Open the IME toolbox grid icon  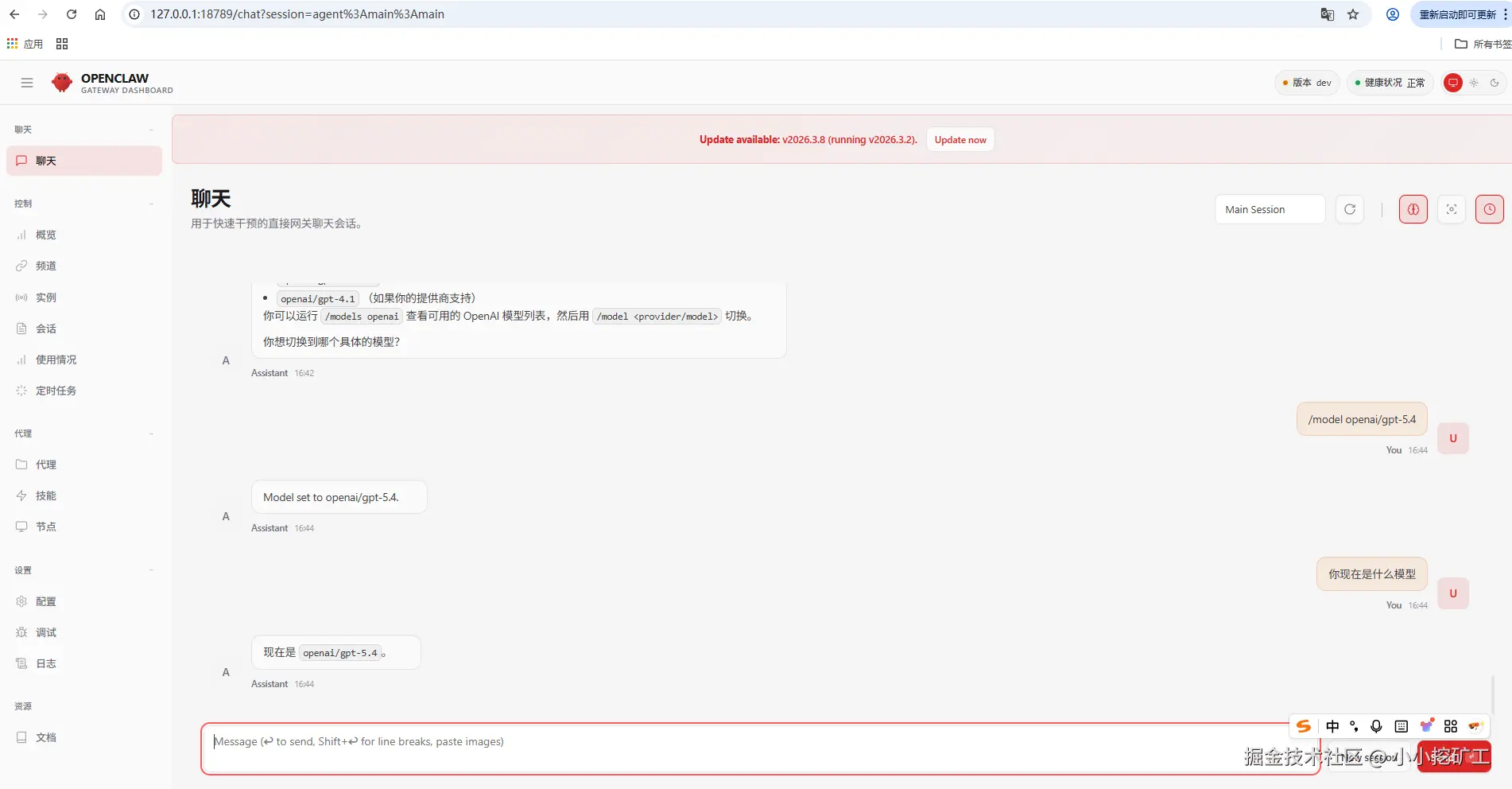pyautogui.click(x=1451, y=726)
